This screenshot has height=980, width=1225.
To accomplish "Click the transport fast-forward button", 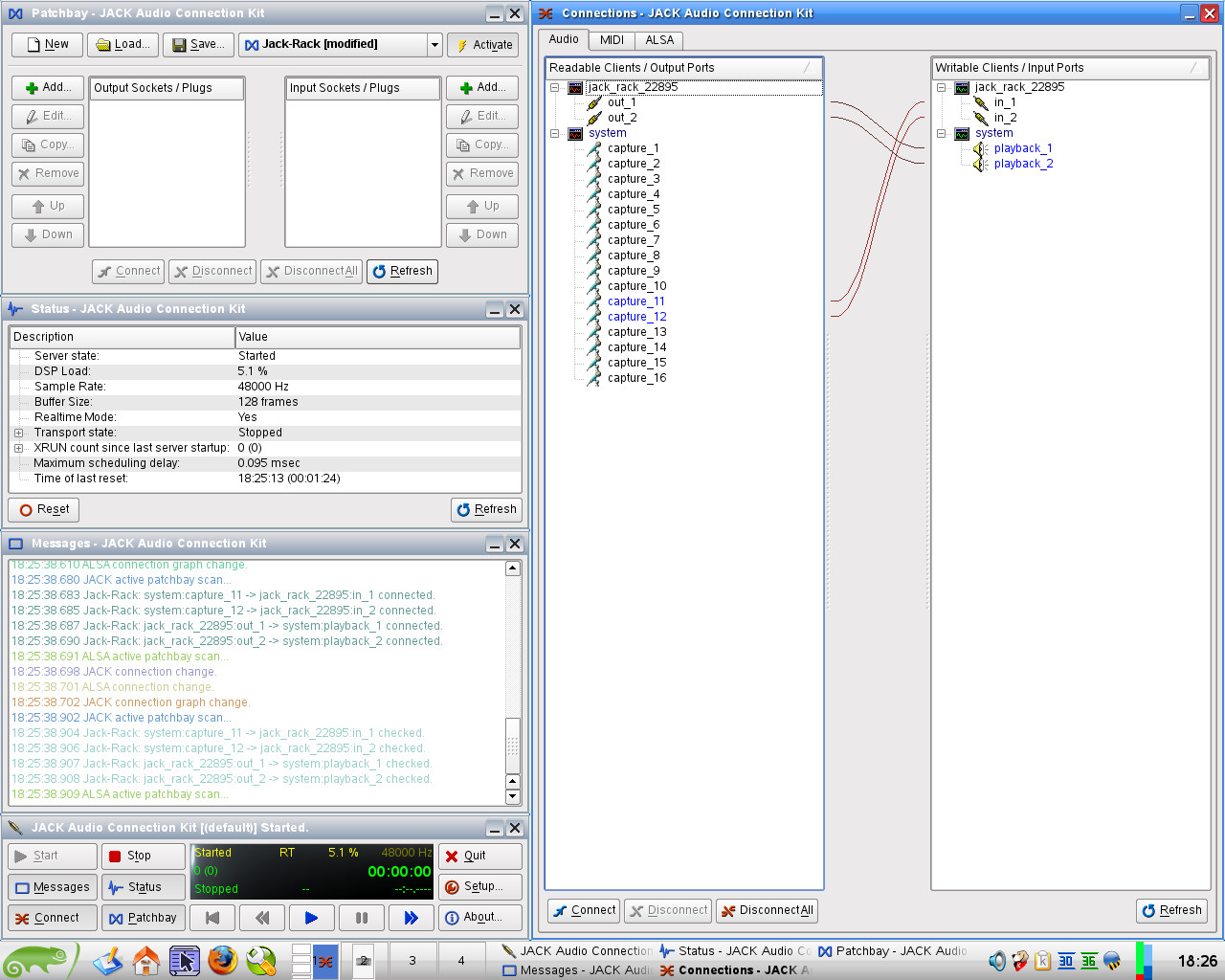I will [411, 918].
